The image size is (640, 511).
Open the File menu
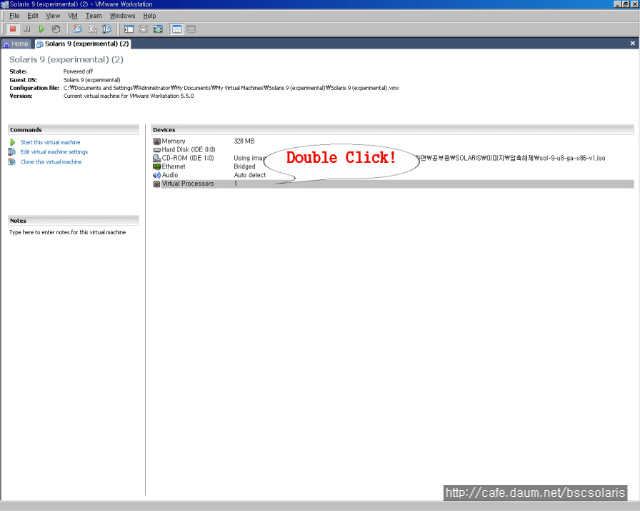pos(14,16)
